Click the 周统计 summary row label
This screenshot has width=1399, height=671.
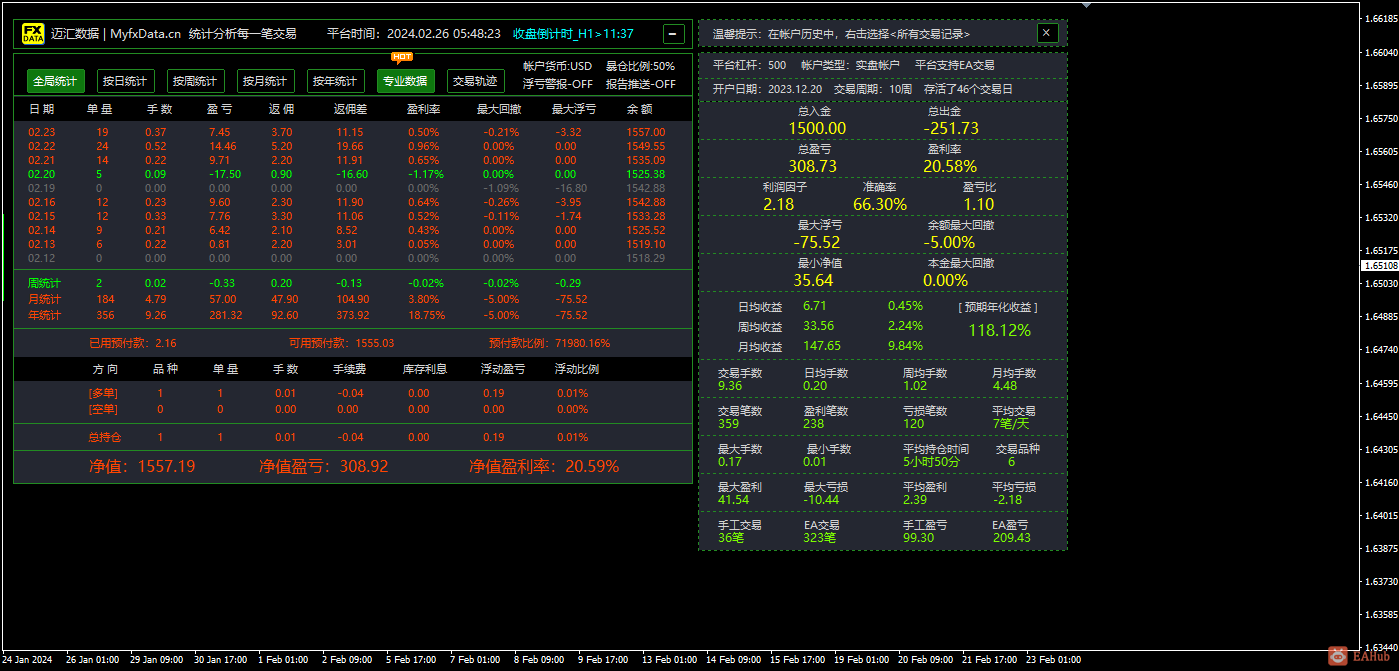tap(44, 284)
